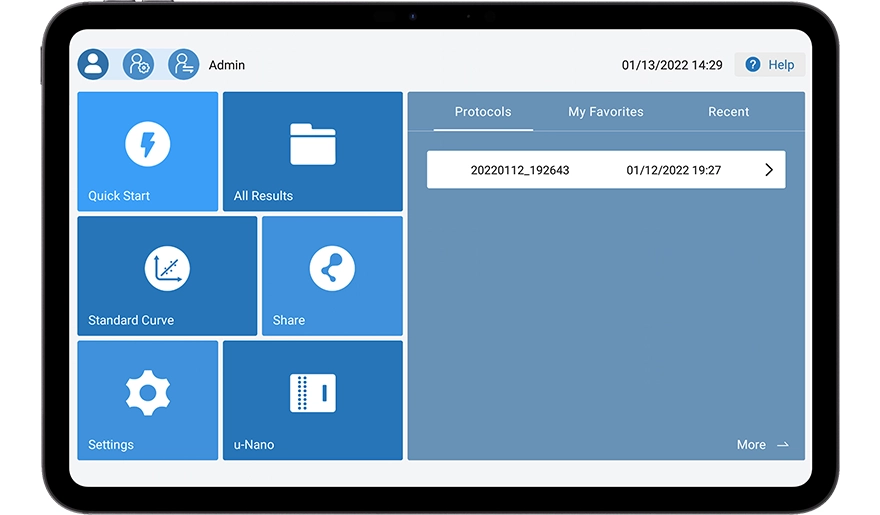This screenshot has height=515, width=880.
Task: Launch the u-Nano plate icon
Action: 312,393
